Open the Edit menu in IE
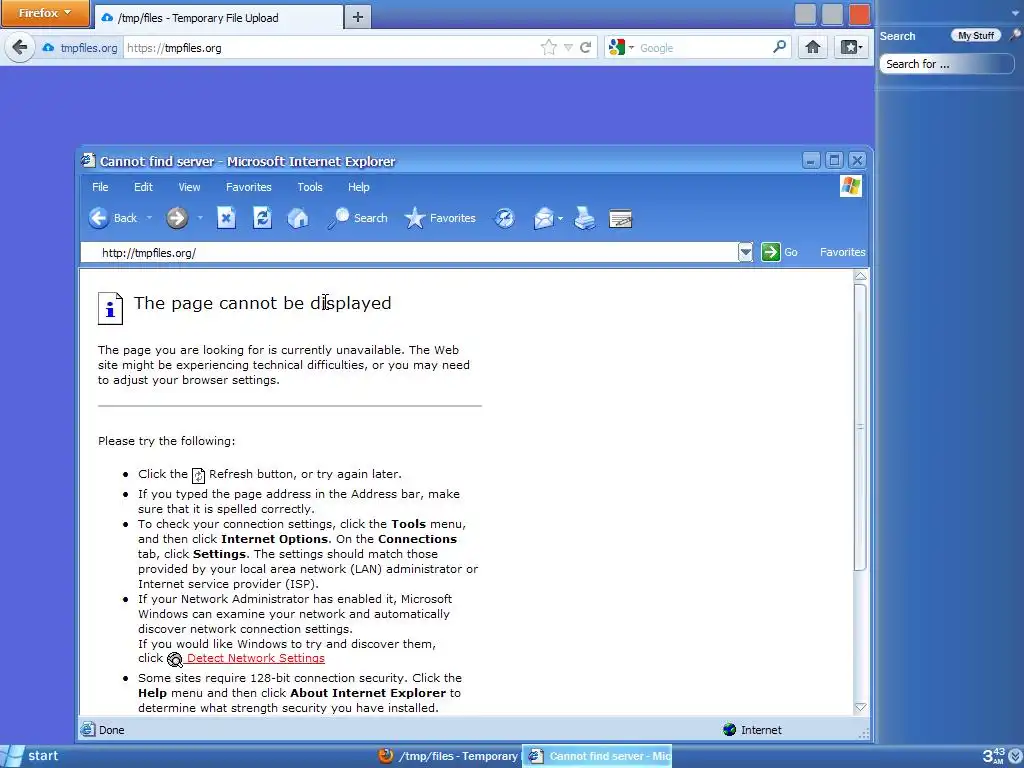 tap(143, 187)
